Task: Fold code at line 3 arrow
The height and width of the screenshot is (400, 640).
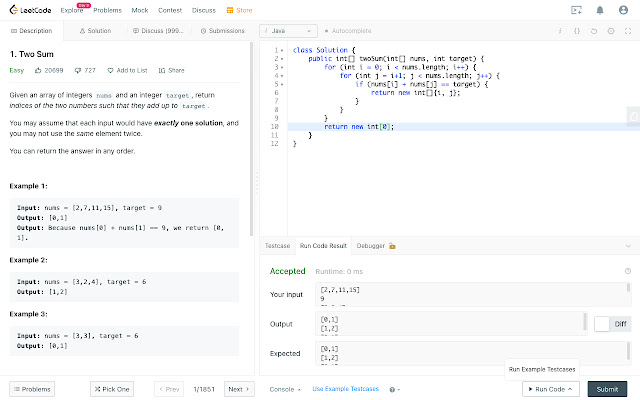Action: pos(282,67)
